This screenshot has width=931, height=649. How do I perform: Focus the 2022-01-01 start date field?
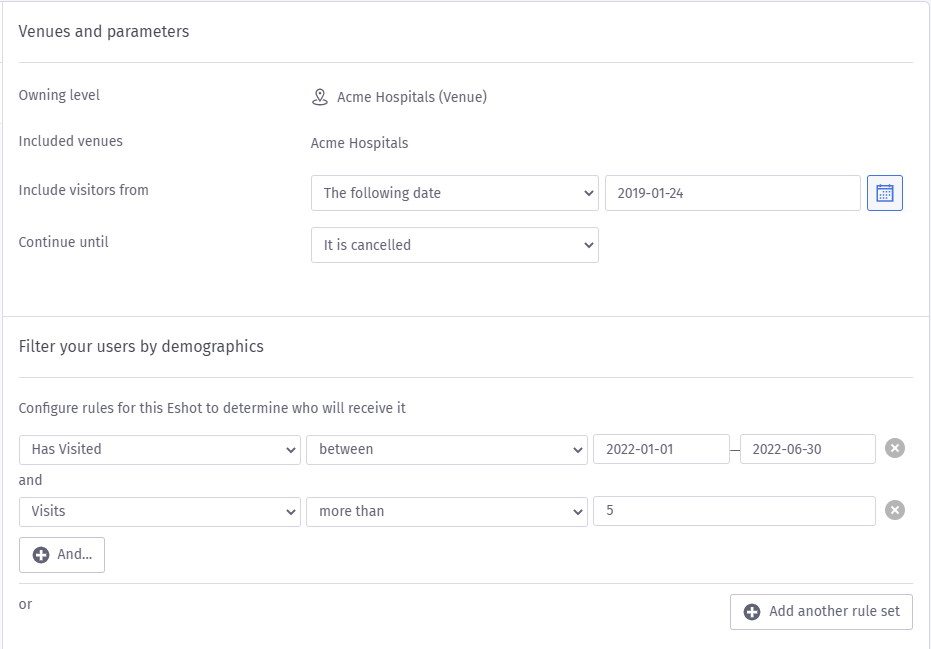661,449
